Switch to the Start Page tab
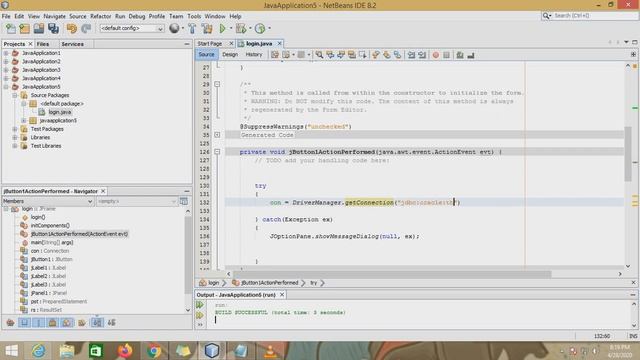The image size is (640, 360). pyautogui.click(x=210, y=43)
